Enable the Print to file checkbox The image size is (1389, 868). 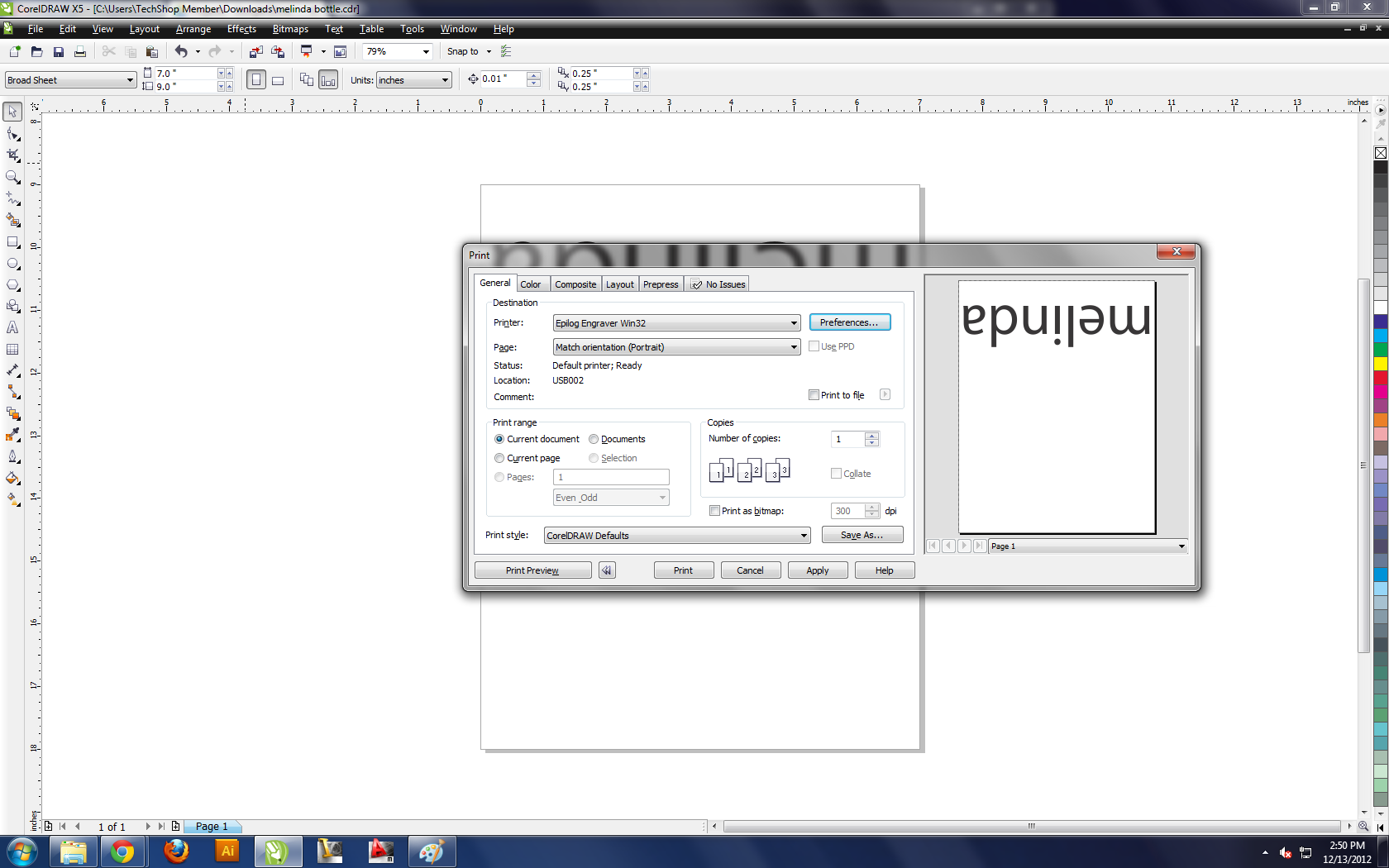coord(814,395)
